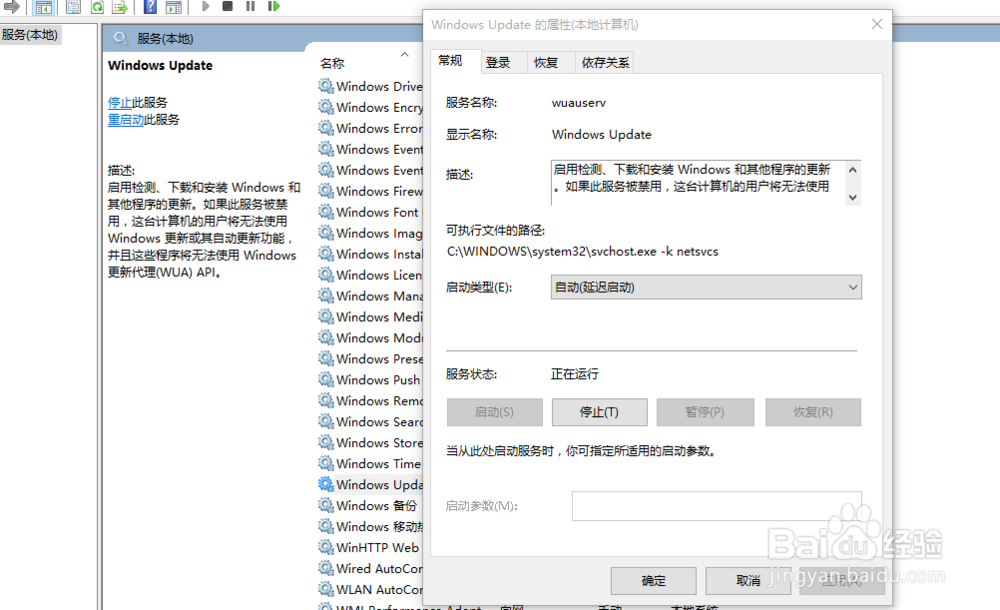Click the start service play icon
Image resolution: width=1000 pixels, height=610 pixels.
coord(205,6)
